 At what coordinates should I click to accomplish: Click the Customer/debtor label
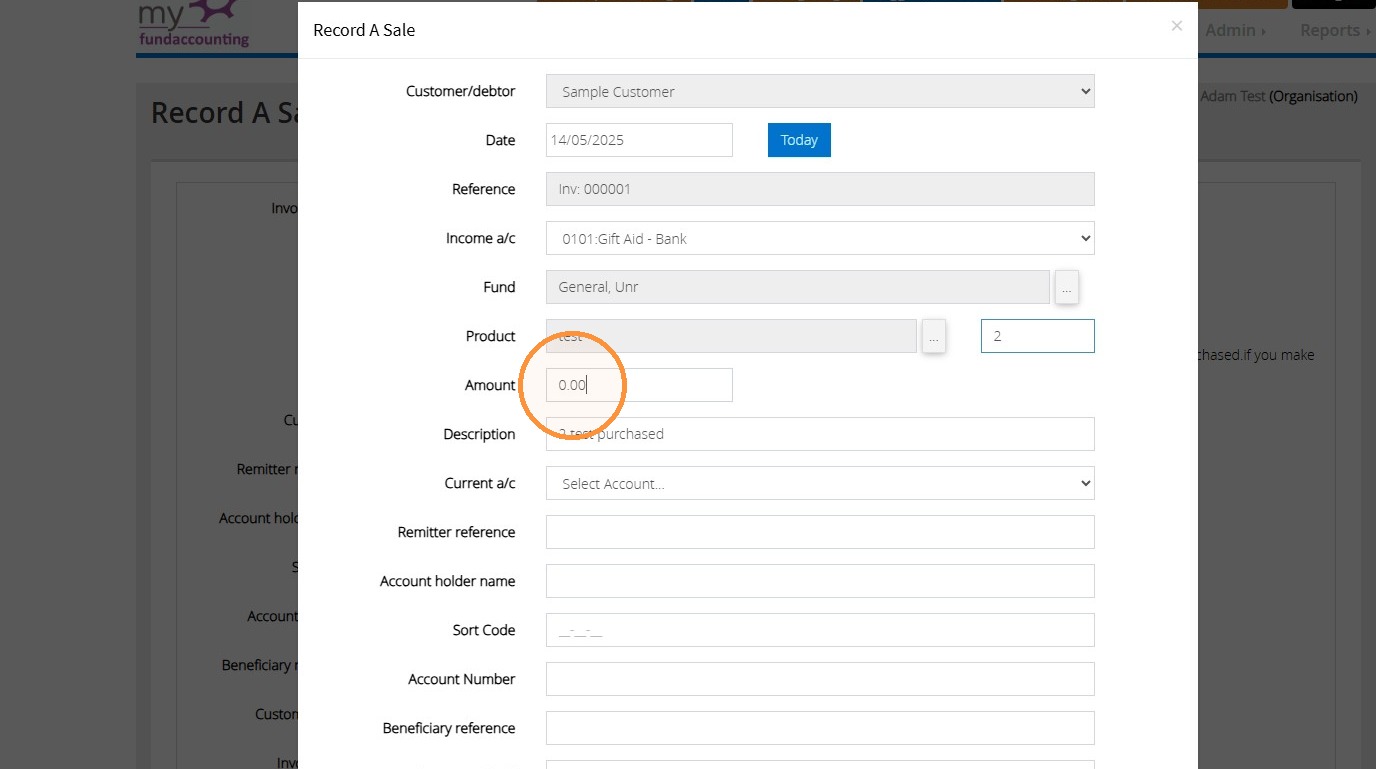coord(461,91)
